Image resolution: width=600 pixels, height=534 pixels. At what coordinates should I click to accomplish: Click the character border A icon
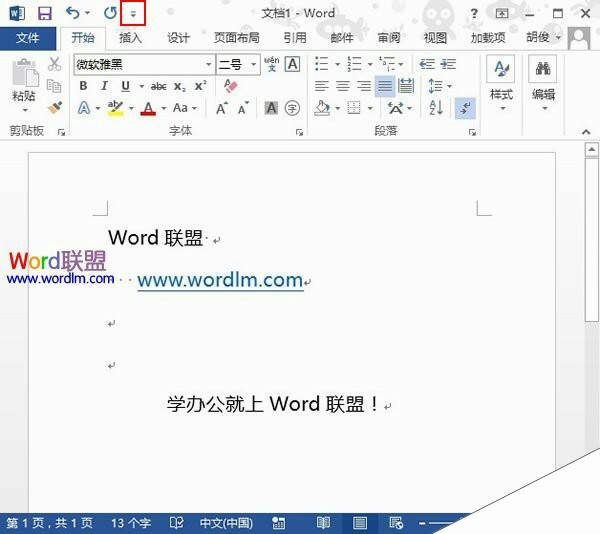293,64
